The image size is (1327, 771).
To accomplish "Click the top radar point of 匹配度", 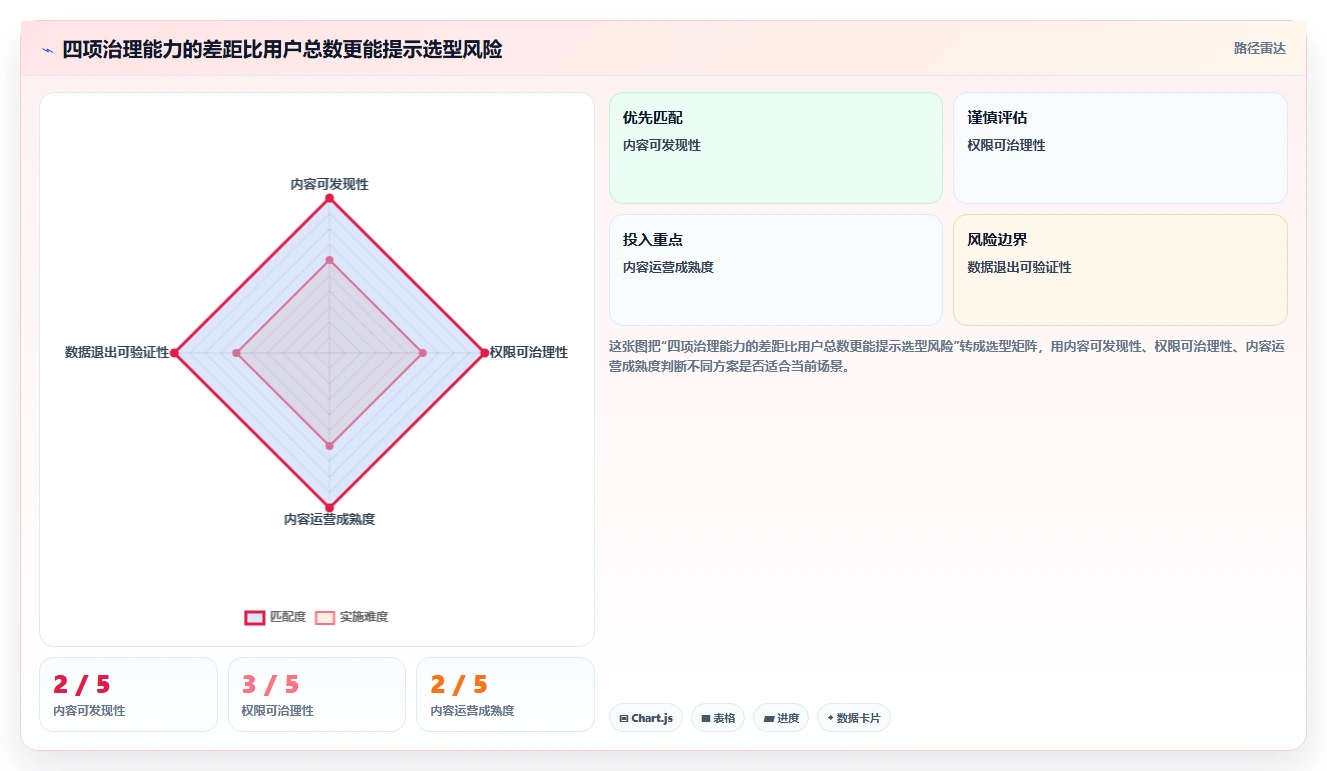I will 329,198.
